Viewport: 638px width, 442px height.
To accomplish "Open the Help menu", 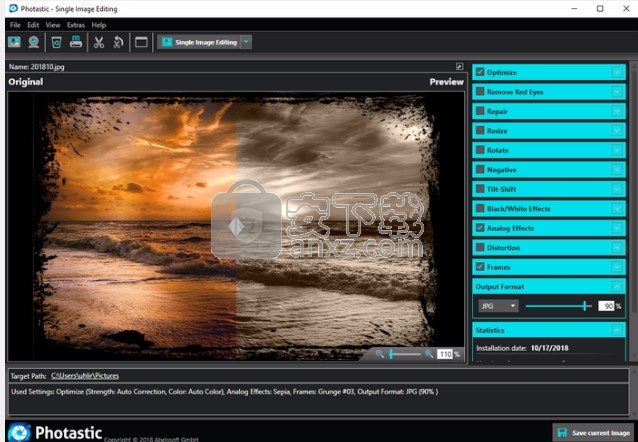I will point(99,25).
